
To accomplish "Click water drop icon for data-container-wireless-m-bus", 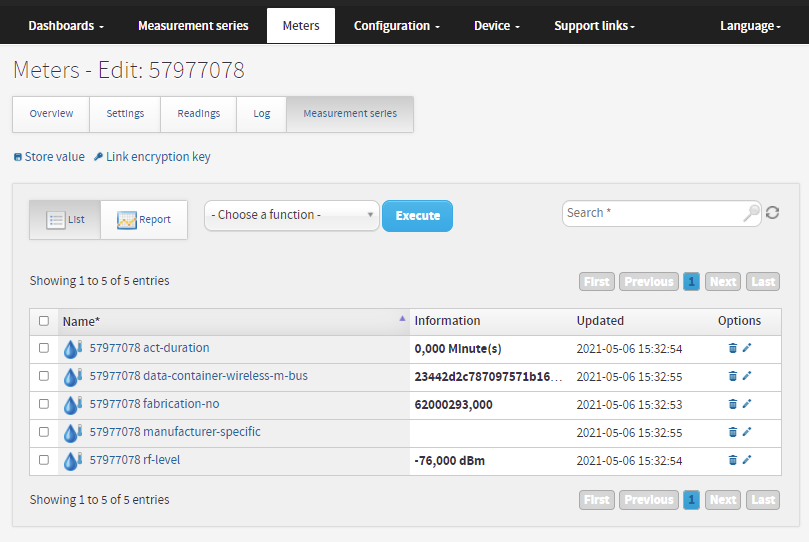I will 73,377.
